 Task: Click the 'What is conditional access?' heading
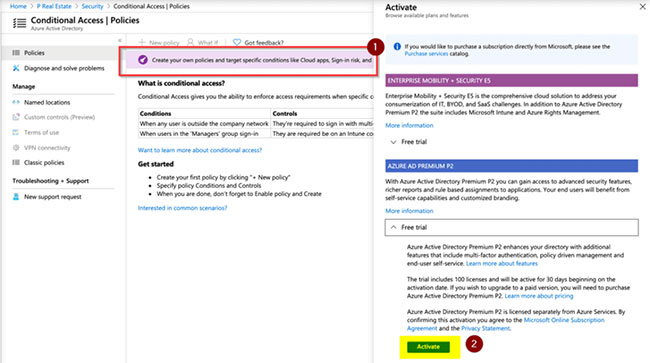click(181, 83)
